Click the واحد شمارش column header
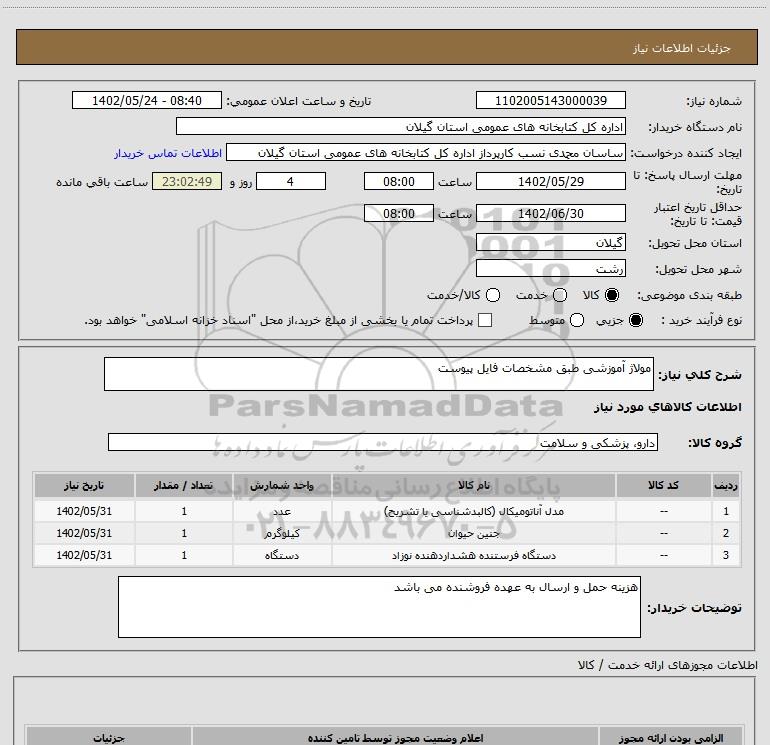Screen dimensions: 770x745 pos(282,485)
